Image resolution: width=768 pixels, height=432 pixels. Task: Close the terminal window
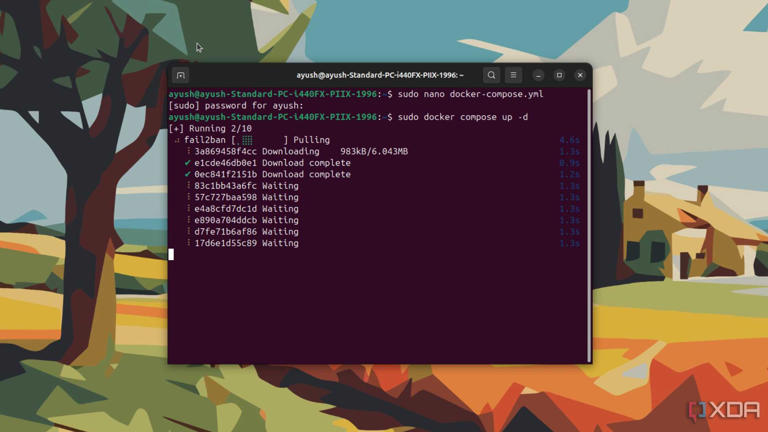580,75
